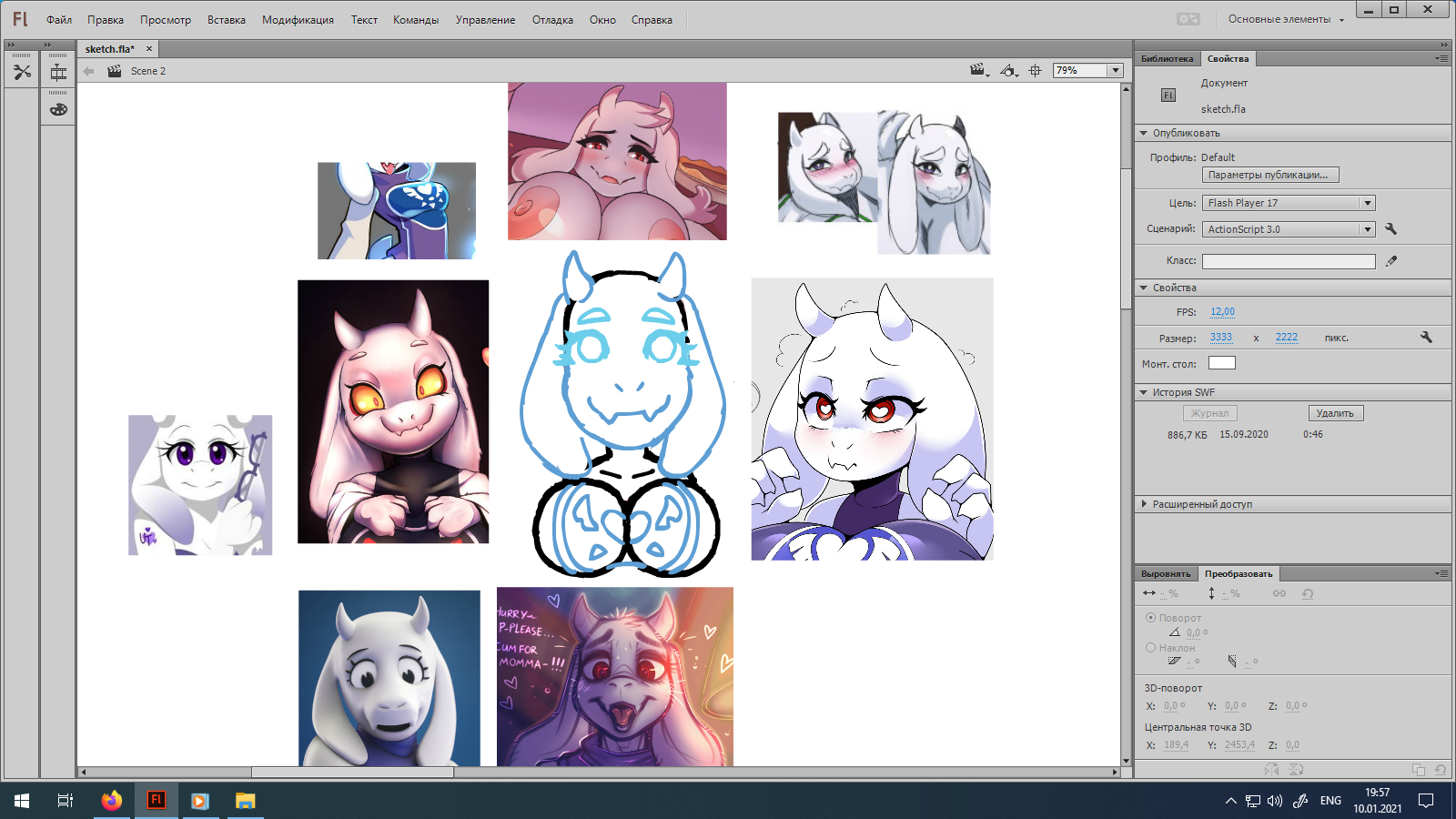The image size is (1456, 819).
Task: Click the height value 2222
Action: pos(1286,337)
